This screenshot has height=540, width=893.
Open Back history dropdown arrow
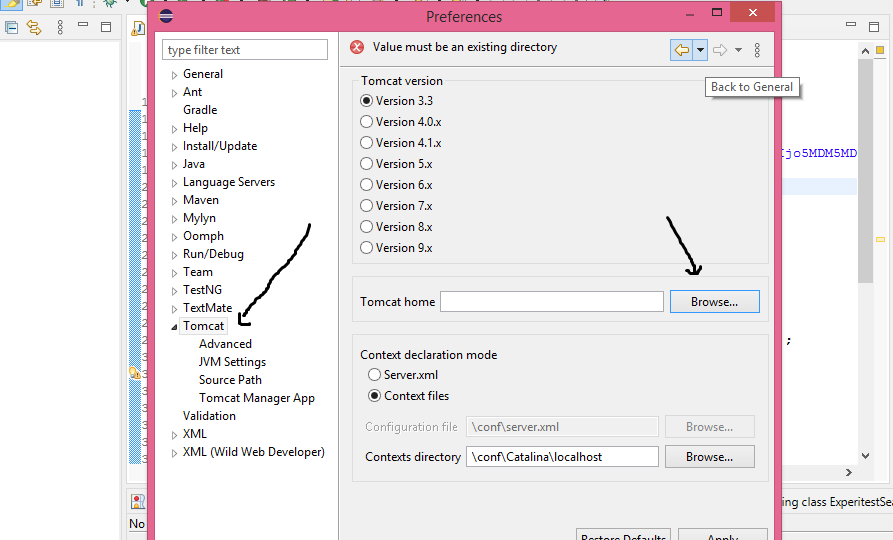coord(700,50)
